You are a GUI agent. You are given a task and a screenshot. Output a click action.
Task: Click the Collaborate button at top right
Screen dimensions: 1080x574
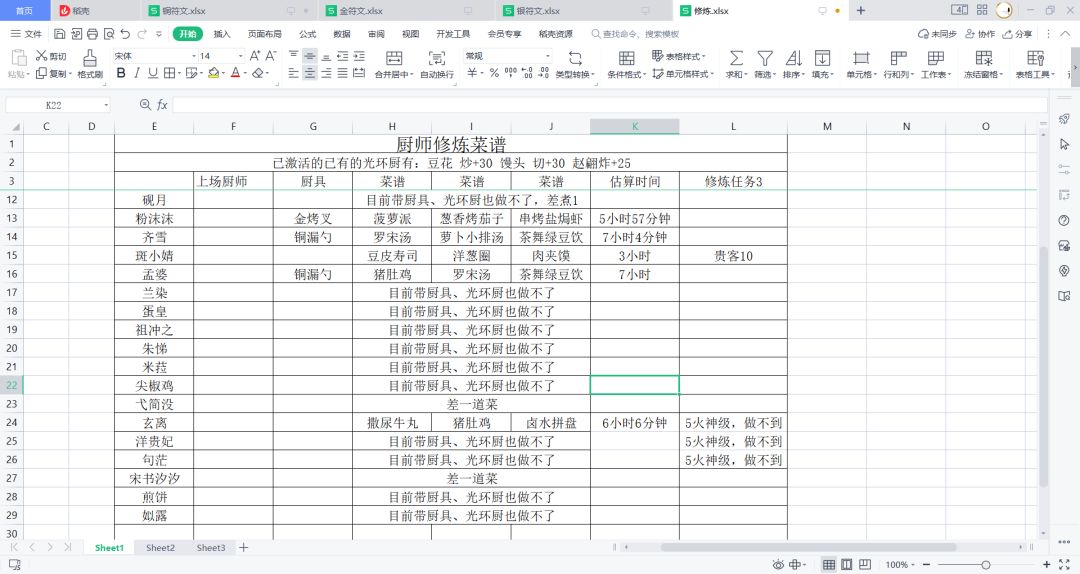[980, 34]
